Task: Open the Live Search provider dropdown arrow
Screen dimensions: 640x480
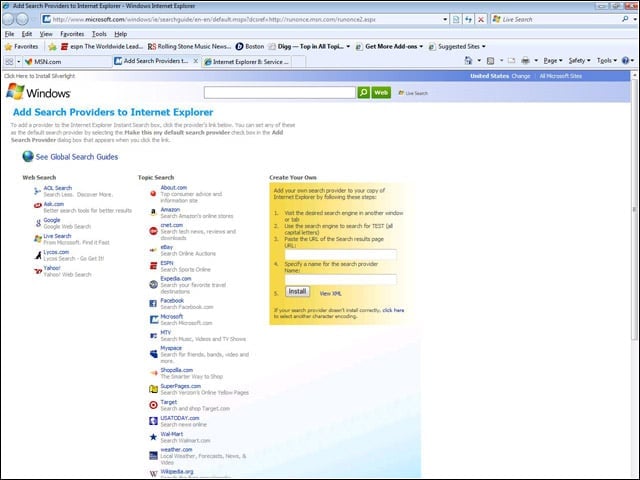Action: [635, 19]
